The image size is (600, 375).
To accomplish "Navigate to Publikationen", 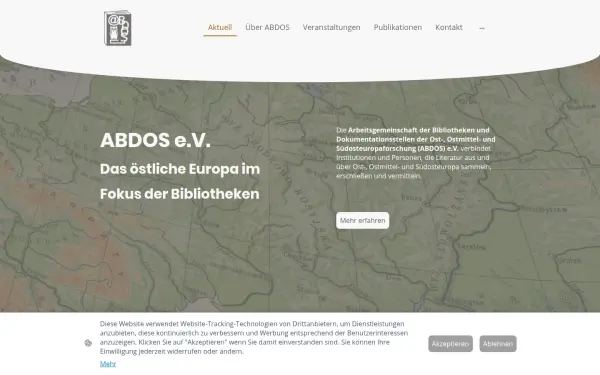I will pos(398,27).
